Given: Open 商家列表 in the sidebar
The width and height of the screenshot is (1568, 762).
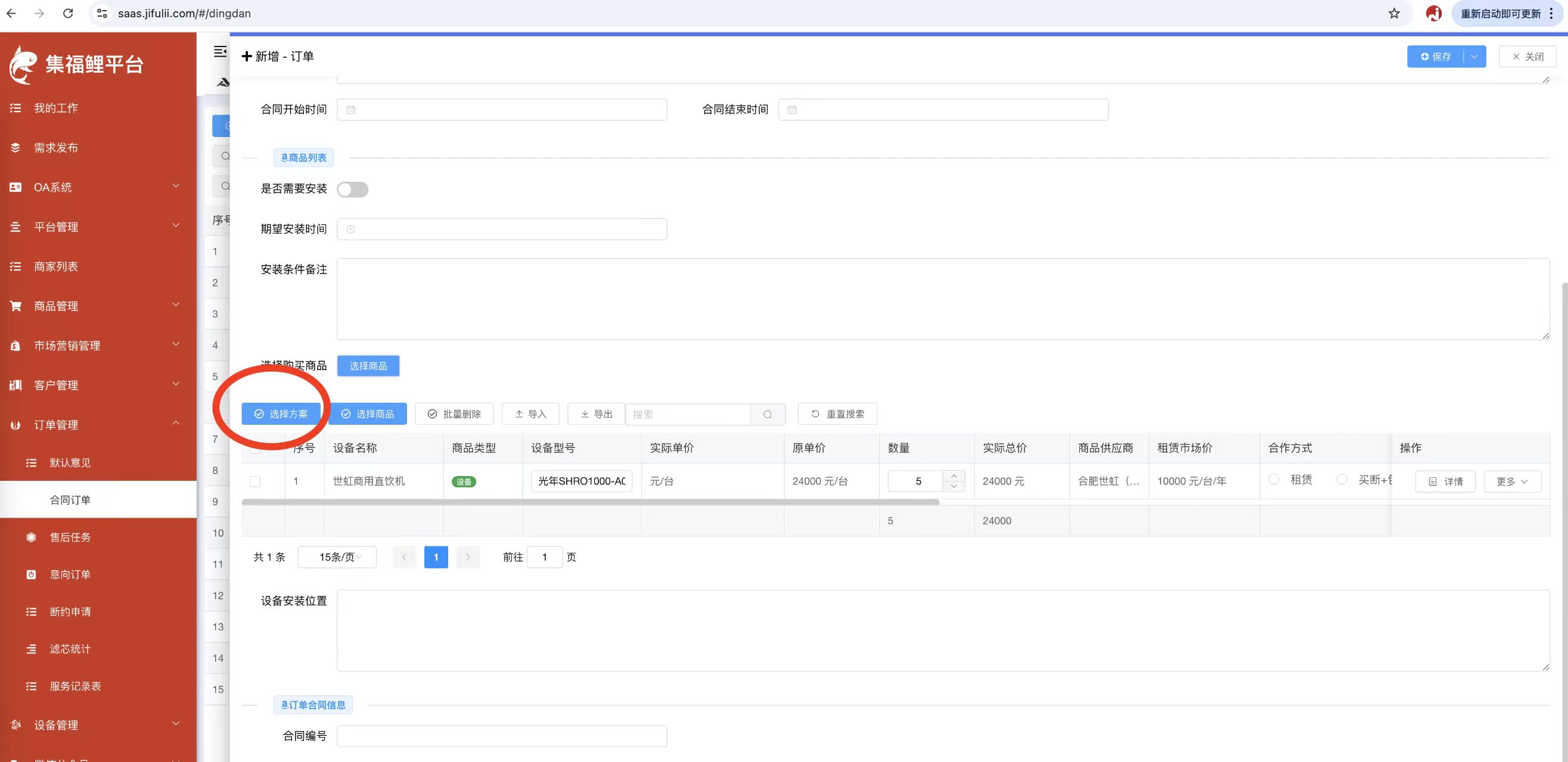Looking at the screenshot, I should click(98, 266).
